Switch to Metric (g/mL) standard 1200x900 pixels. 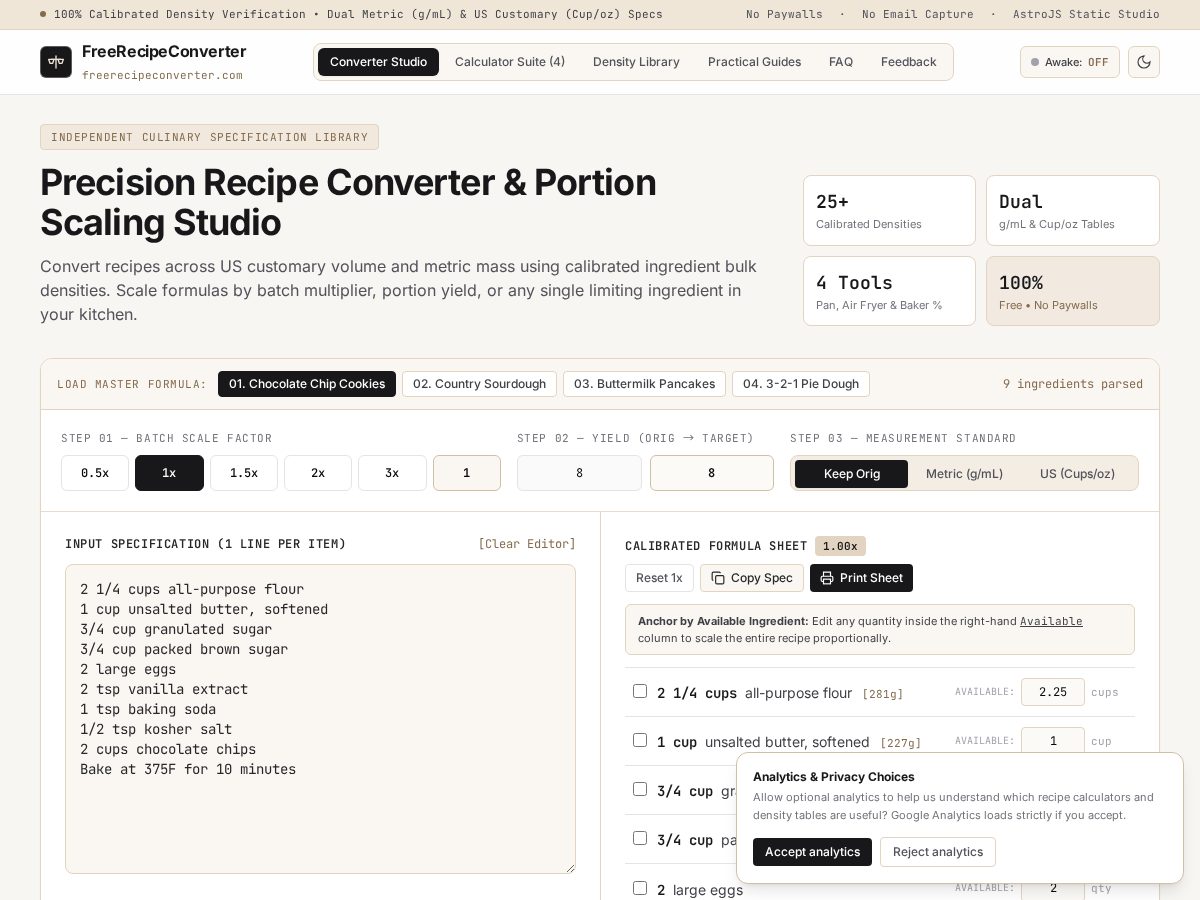(964, 473)
